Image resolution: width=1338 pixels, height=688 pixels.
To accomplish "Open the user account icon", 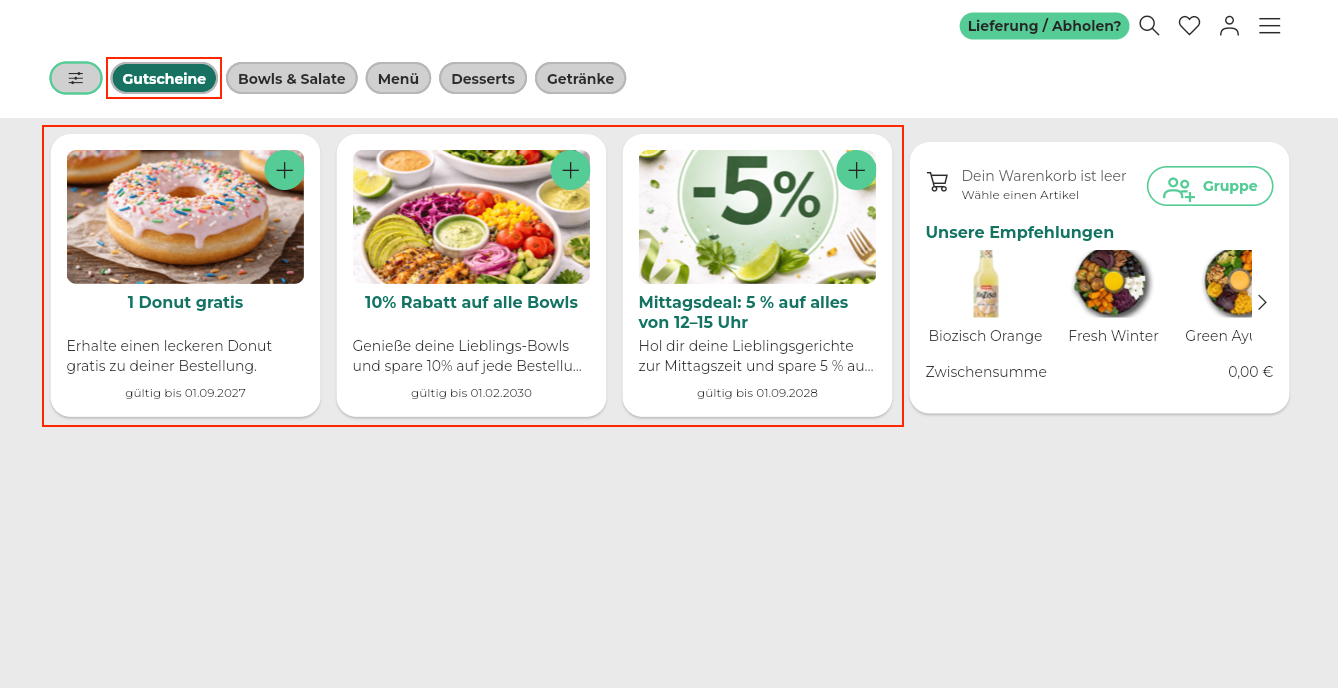I will [1229, 26].
